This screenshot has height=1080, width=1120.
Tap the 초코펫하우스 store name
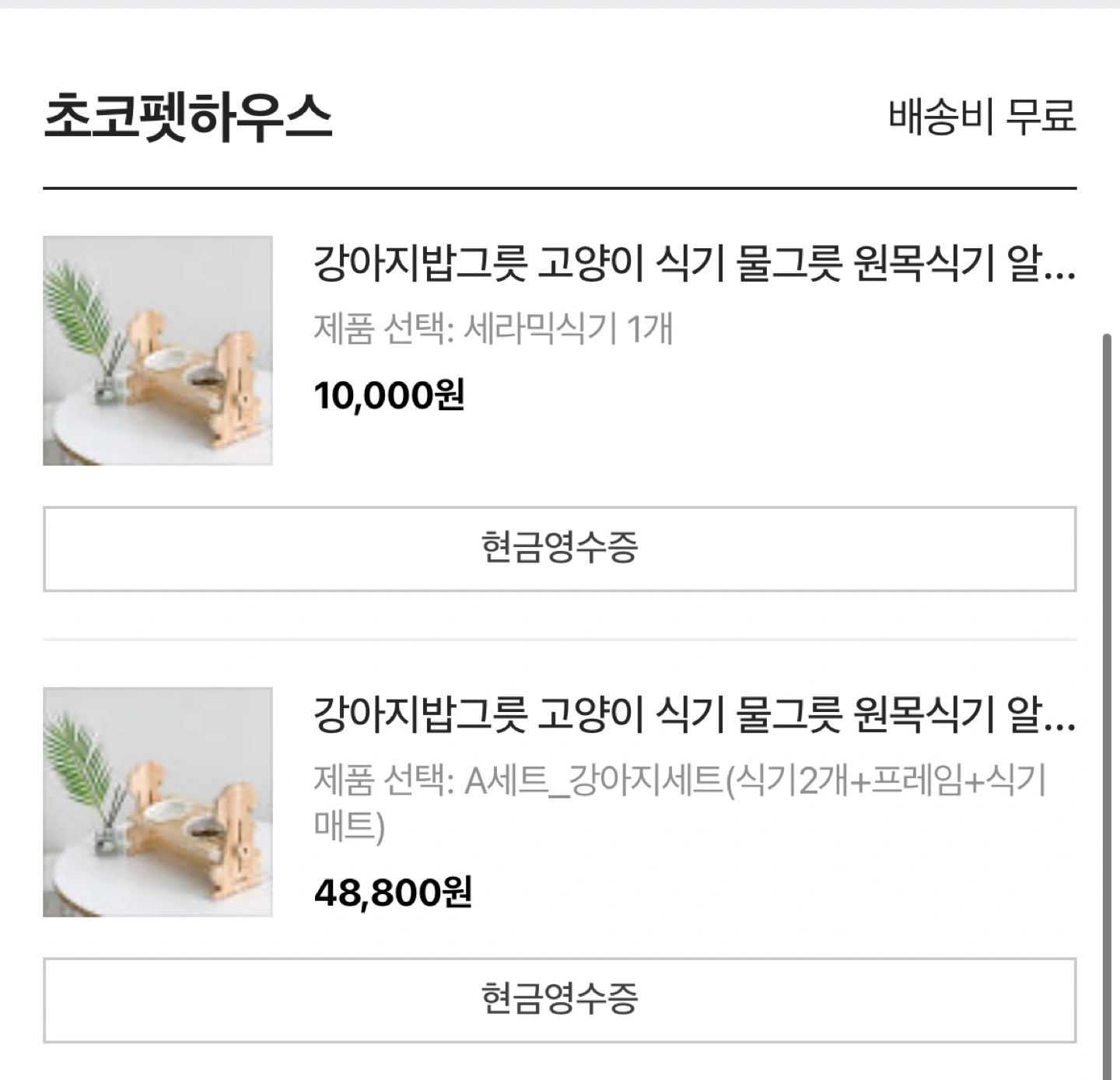(188, 117)
